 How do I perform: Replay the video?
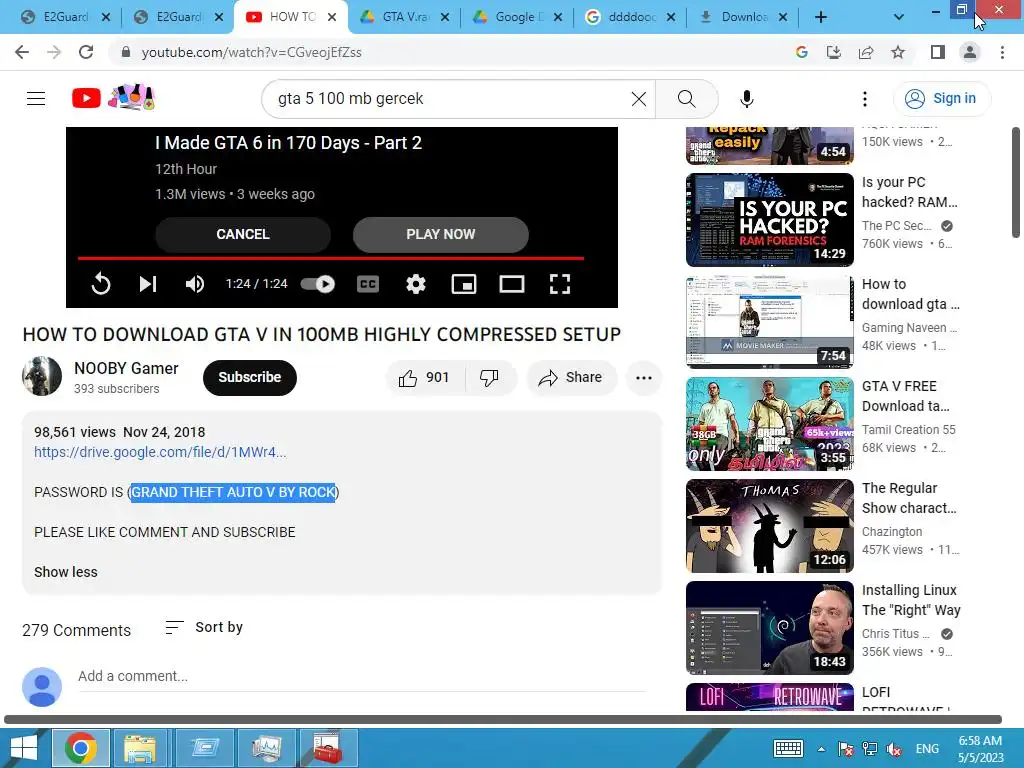[101, 284]
